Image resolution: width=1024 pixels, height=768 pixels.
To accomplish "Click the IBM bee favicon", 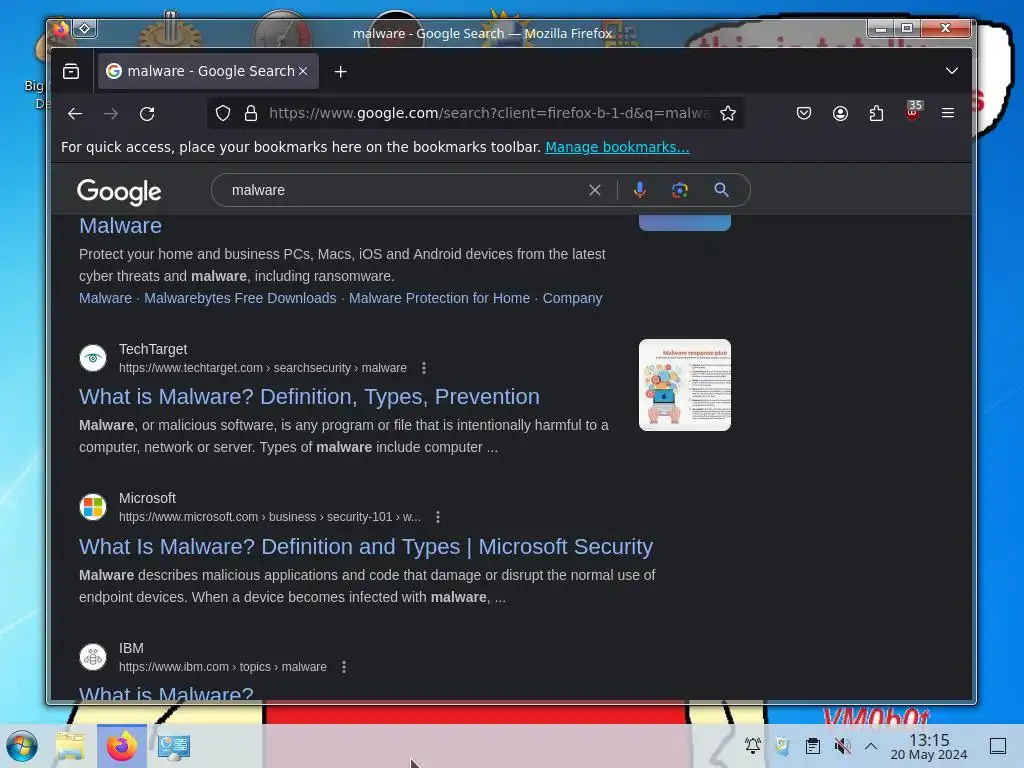I will 93,657.
